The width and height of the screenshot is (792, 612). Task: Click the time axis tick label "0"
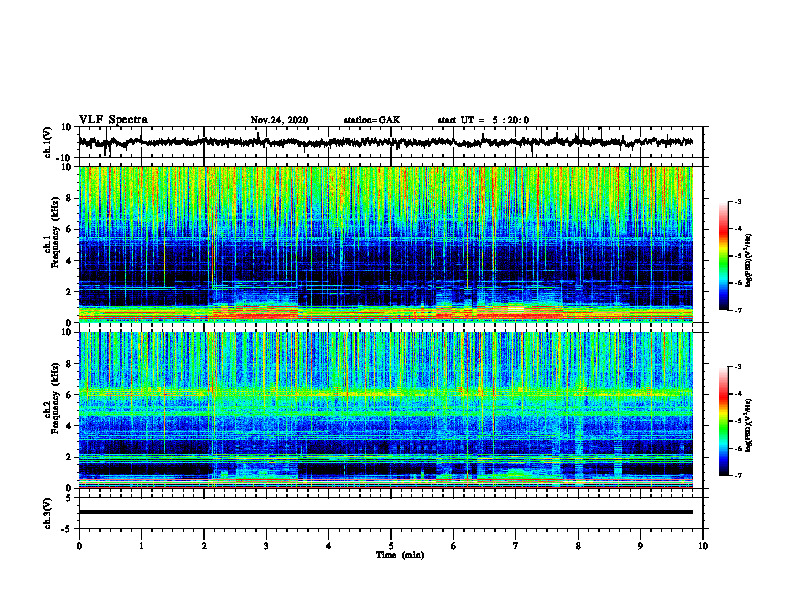79,546
